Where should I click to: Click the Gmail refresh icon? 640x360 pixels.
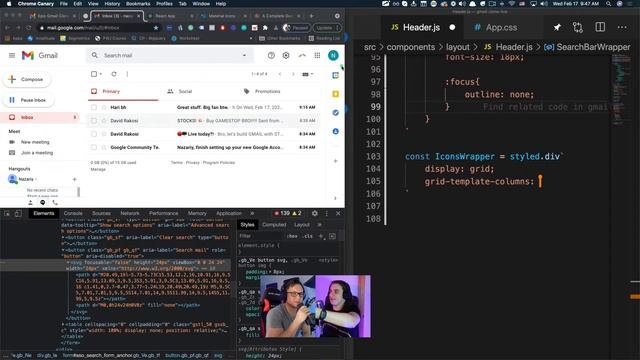pos(114,74)
